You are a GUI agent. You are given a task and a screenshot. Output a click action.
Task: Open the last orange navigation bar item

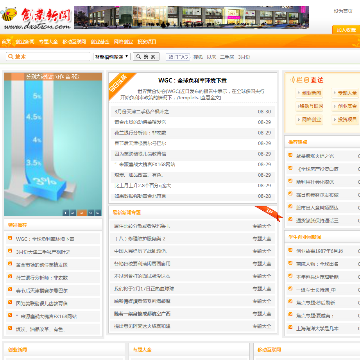147,42
